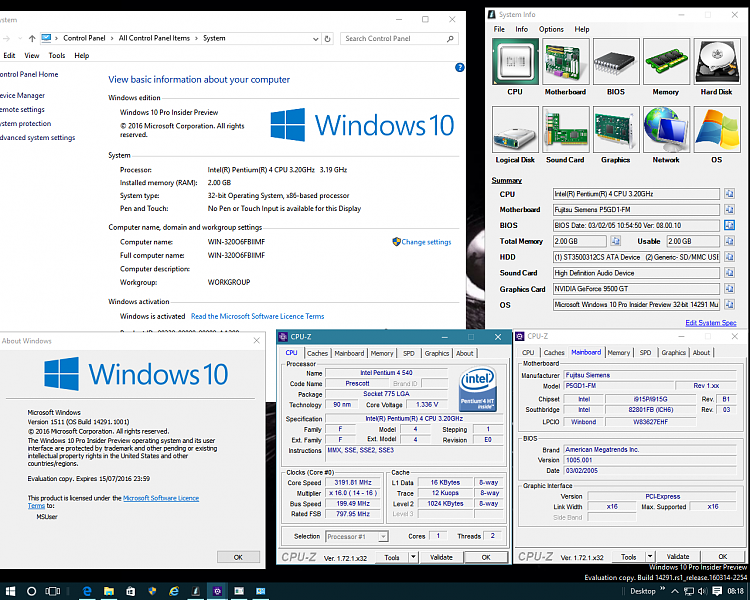Open Device Manager from left sidebar
This screenshot has width=750, height=600.
(22, 96)
